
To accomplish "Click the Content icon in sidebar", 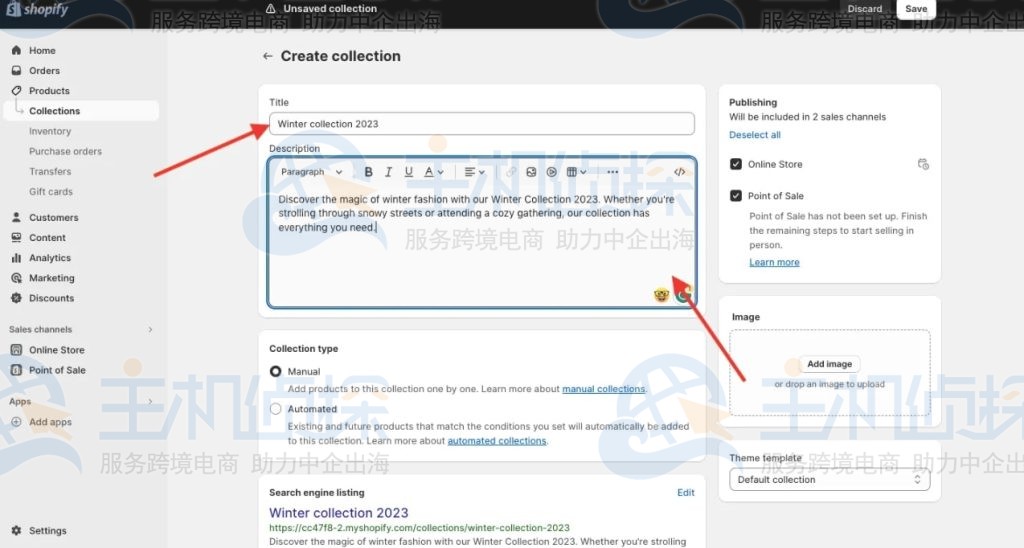I will click(16, 238).
